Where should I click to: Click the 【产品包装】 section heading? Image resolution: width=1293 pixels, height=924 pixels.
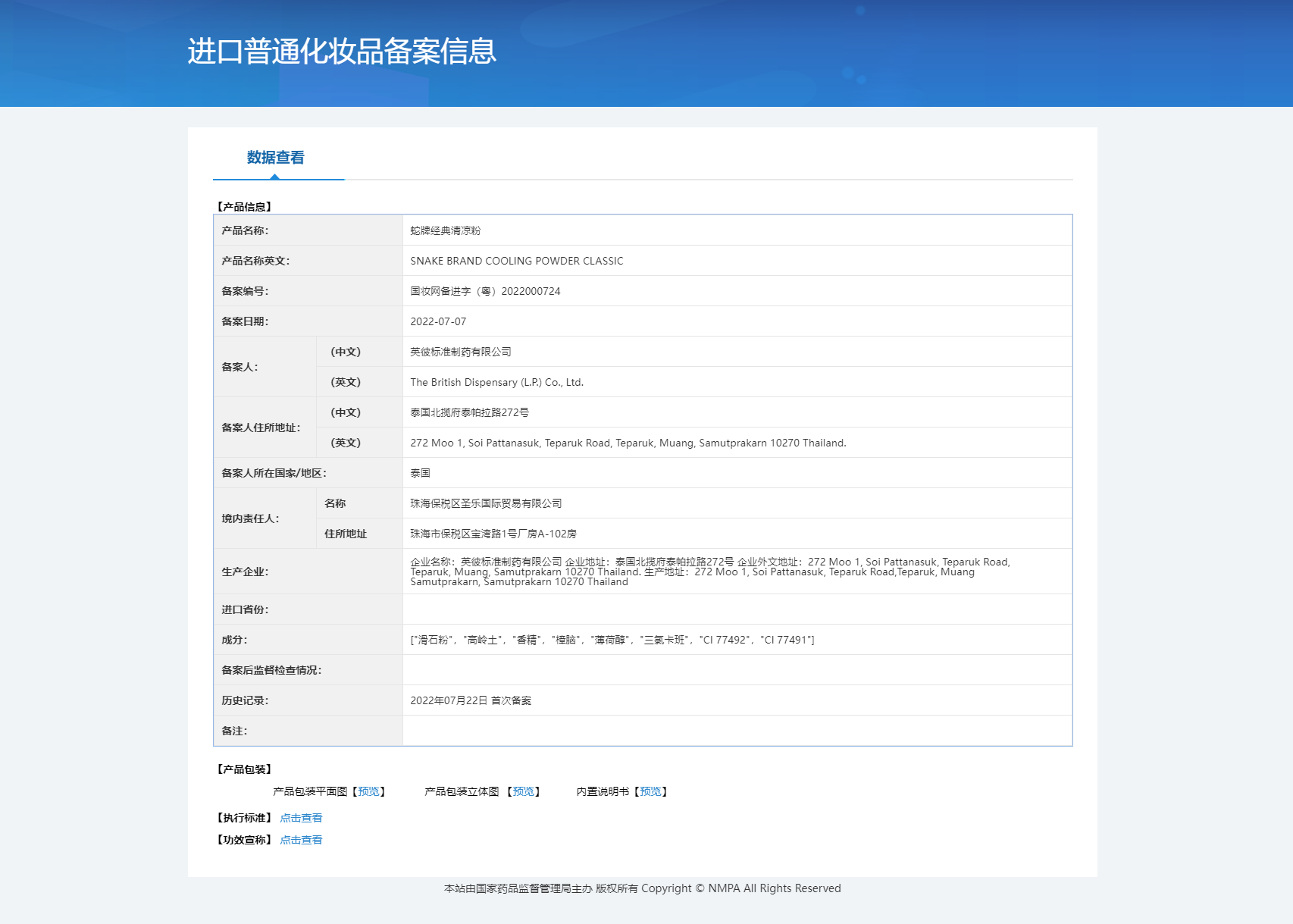click(244, 769)
